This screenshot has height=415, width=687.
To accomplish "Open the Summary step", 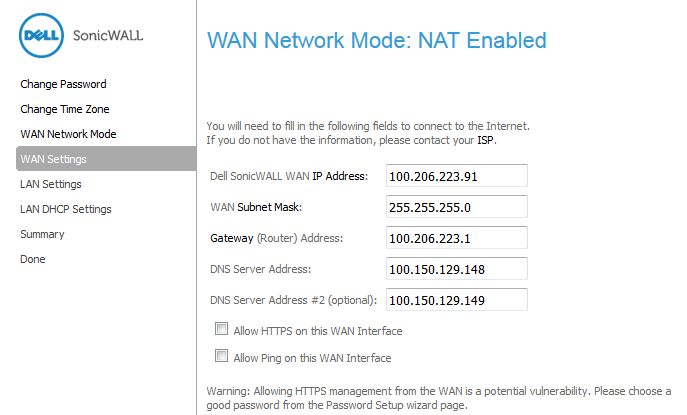I will pyautogui.click(x=42, y=234).
